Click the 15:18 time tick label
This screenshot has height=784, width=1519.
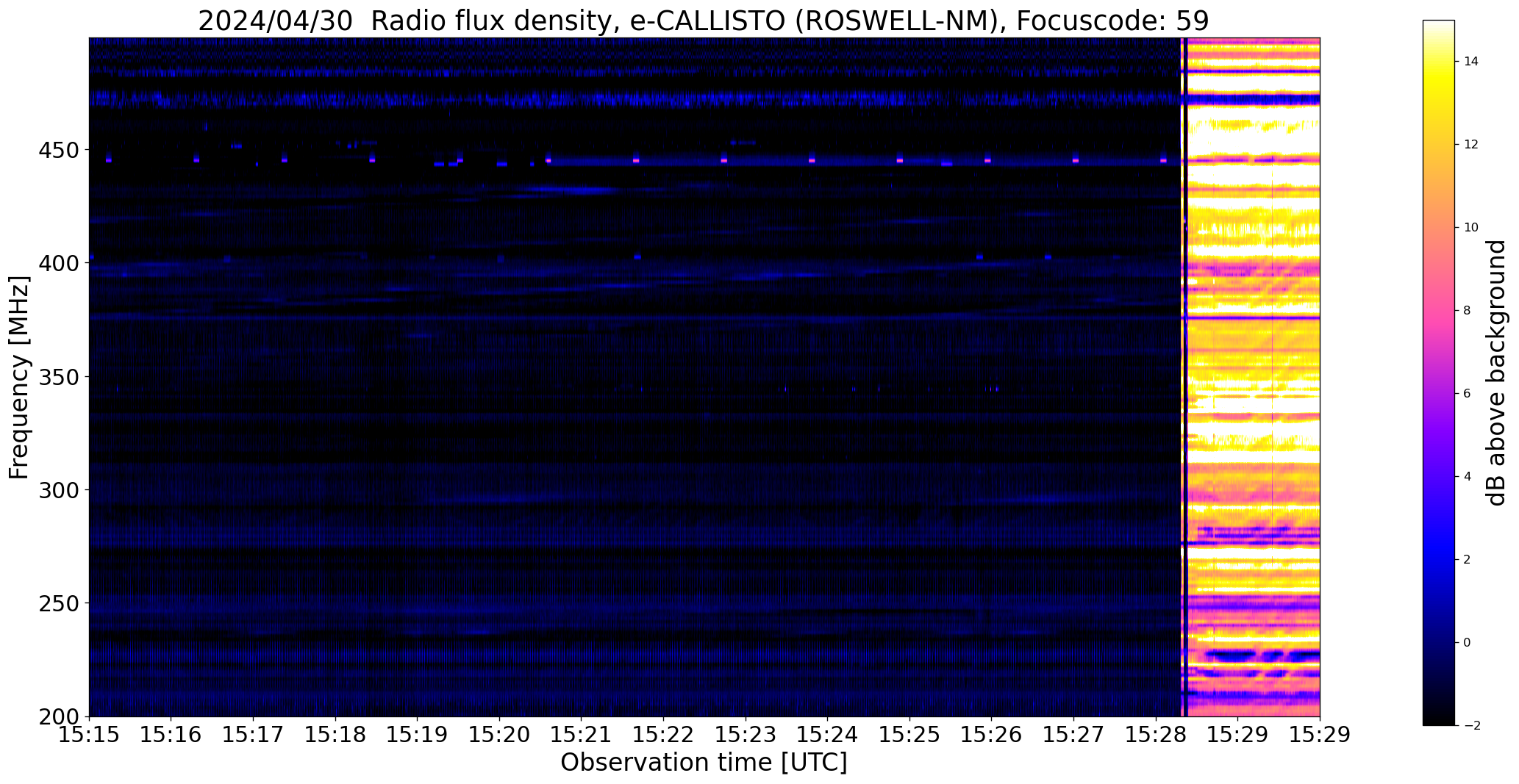(336, 736)
